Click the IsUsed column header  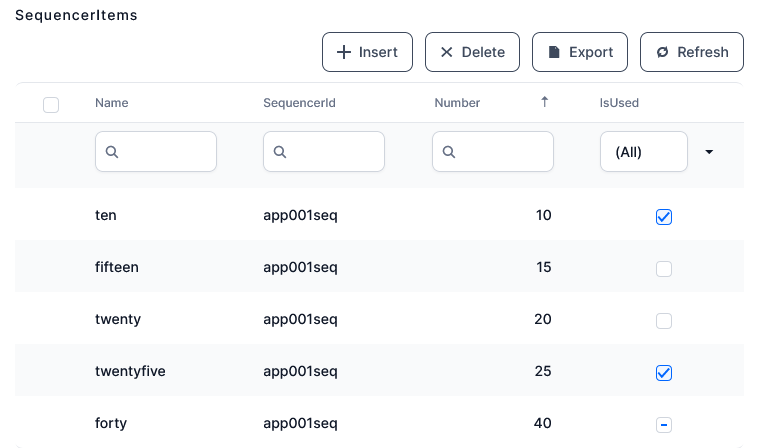tap(619, 103)
